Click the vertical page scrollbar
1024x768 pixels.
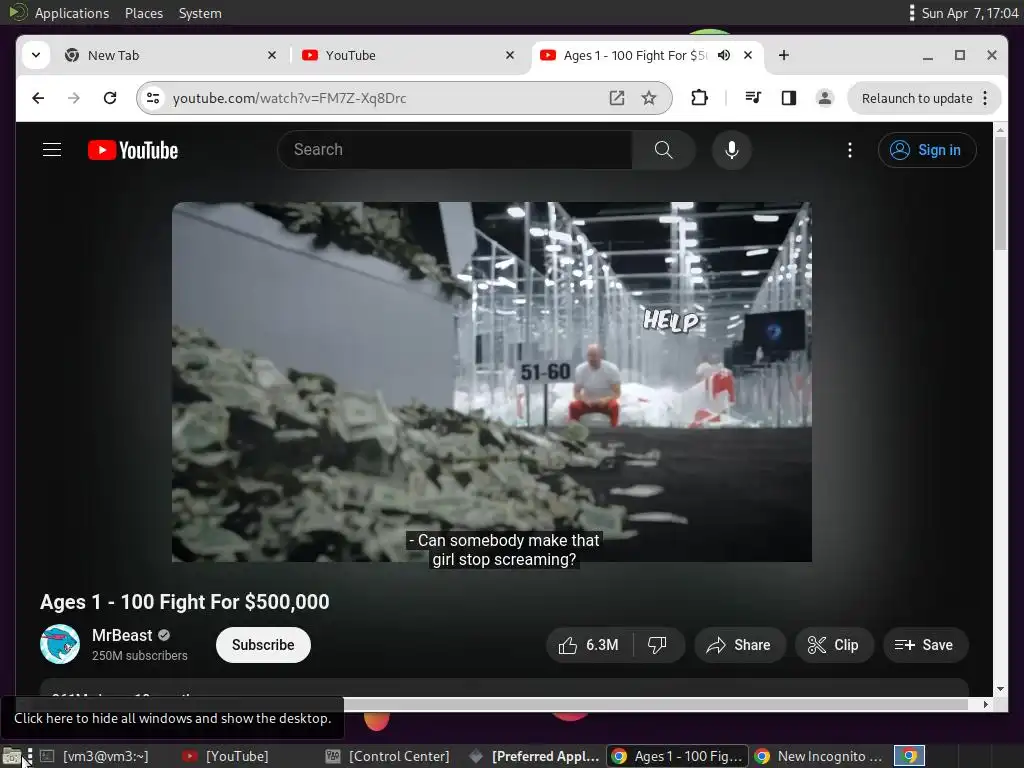coord(1000,194)
